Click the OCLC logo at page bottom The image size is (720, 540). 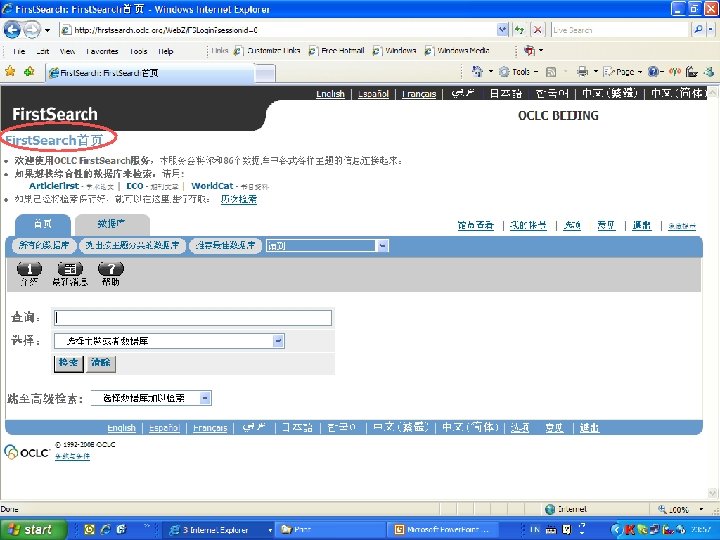(27, 452)
